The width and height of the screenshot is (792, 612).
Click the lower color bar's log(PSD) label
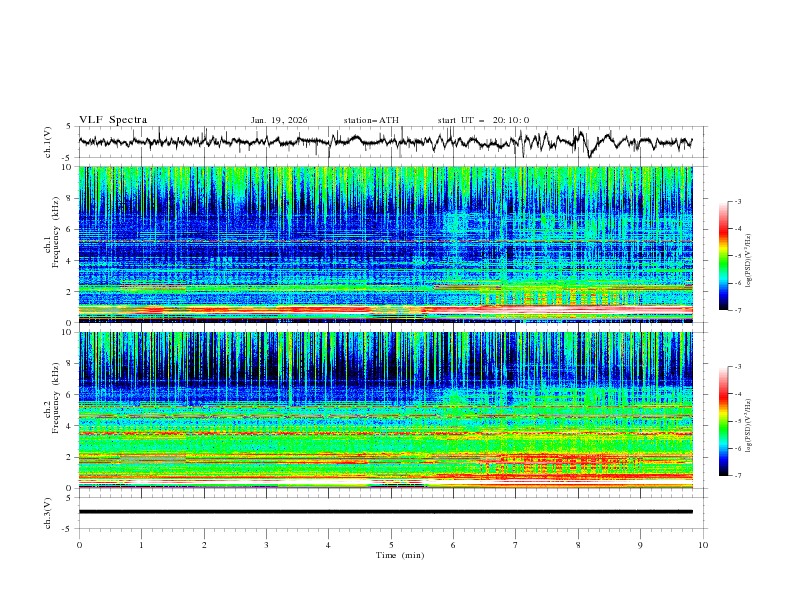(x=749, y=426)
